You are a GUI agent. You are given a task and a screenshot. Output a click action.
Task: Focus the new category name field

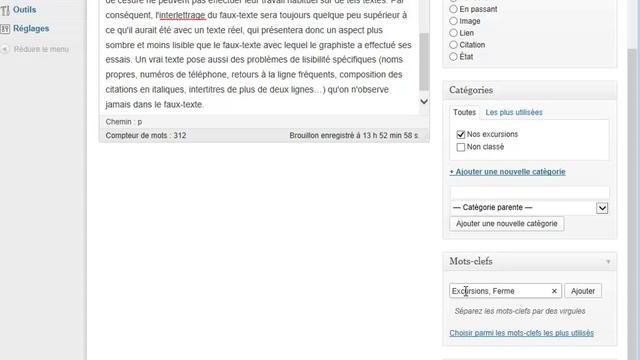(530, 192)
